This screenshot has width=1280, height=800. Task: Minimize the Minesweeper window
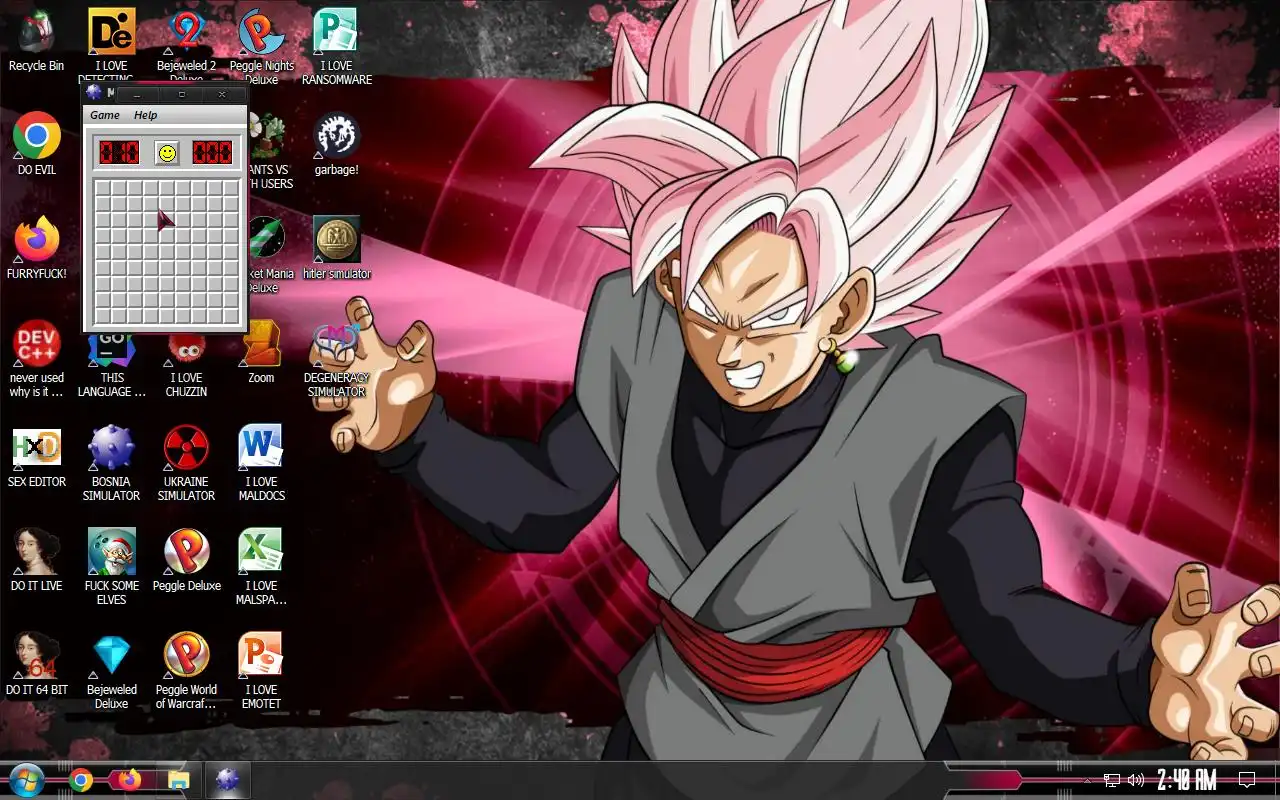[137, 95]
